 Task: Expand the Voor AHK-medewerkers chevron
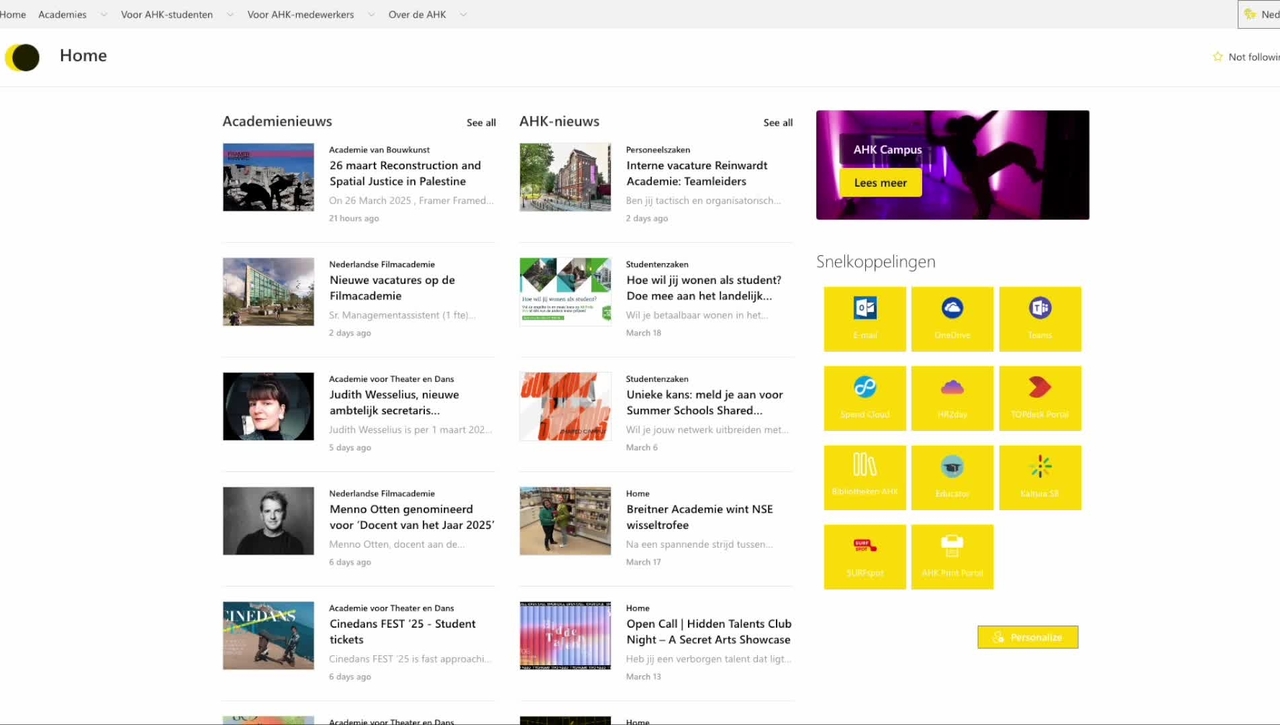pos(371,15)
